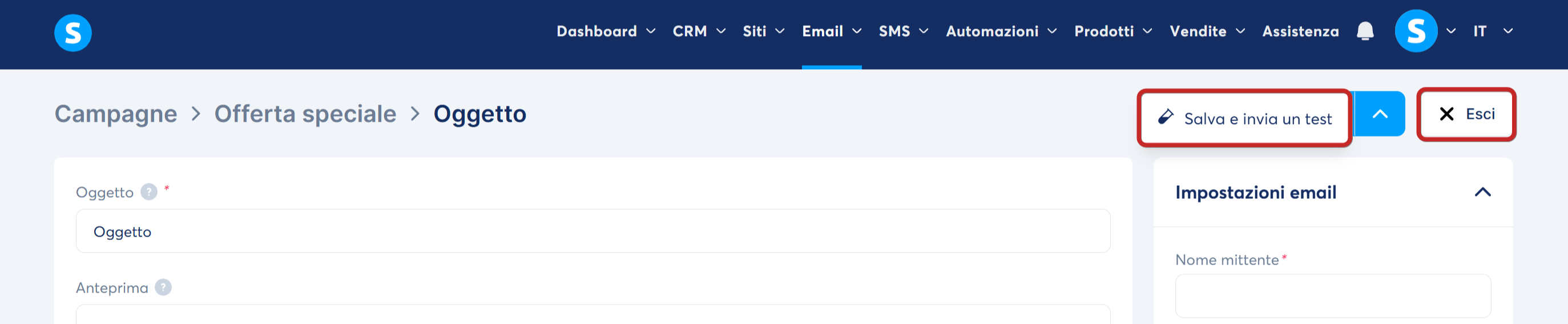This screenshot has width=1568, height=324.
Task: Click the Anteprima help question mark
Action: pyautogui.click(x=163, y=287)
